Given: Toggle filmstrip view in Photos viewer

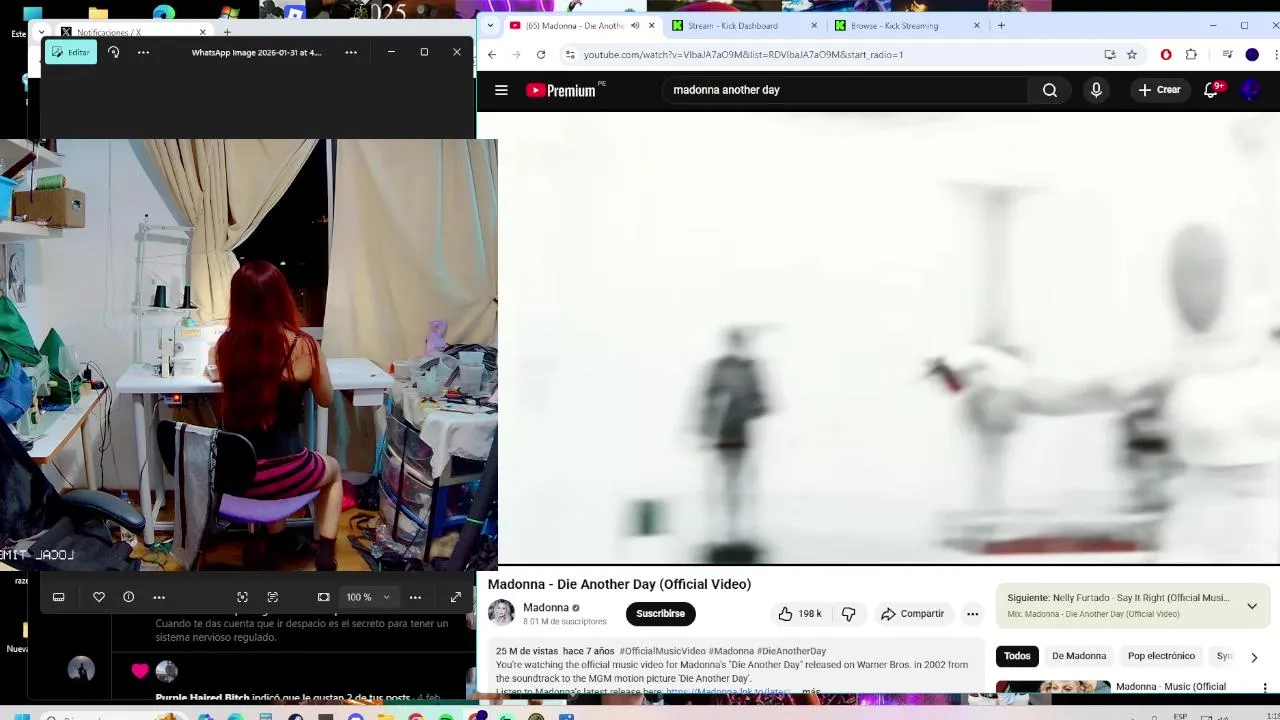Looking at the screenshot, I should 59,597.
